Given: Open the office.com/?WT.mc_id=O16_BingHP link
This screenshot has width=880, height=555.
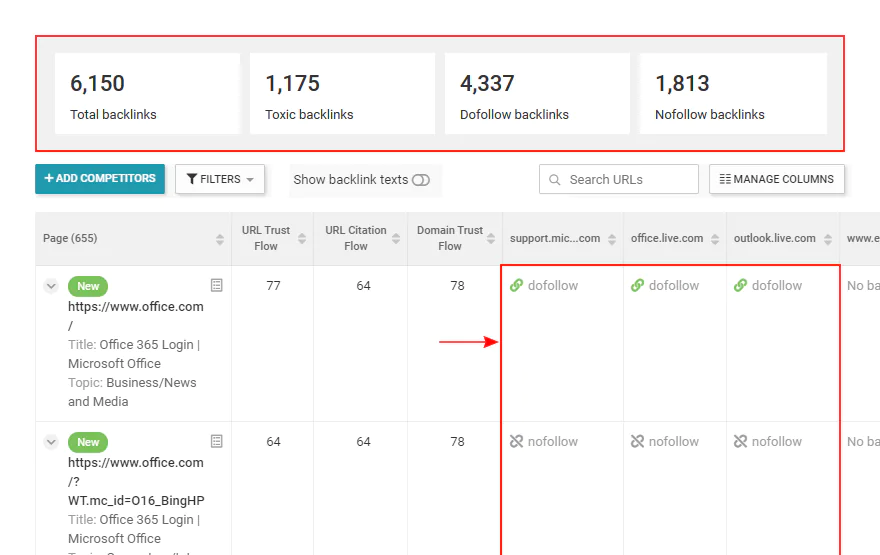Looking at the screenshot, I should point(136,481).
